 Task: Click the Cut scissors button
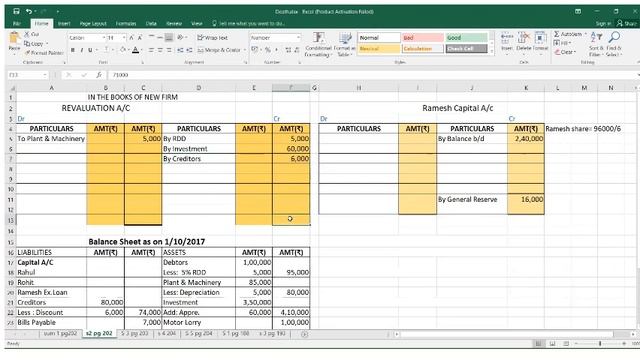(x=32, y=34)
